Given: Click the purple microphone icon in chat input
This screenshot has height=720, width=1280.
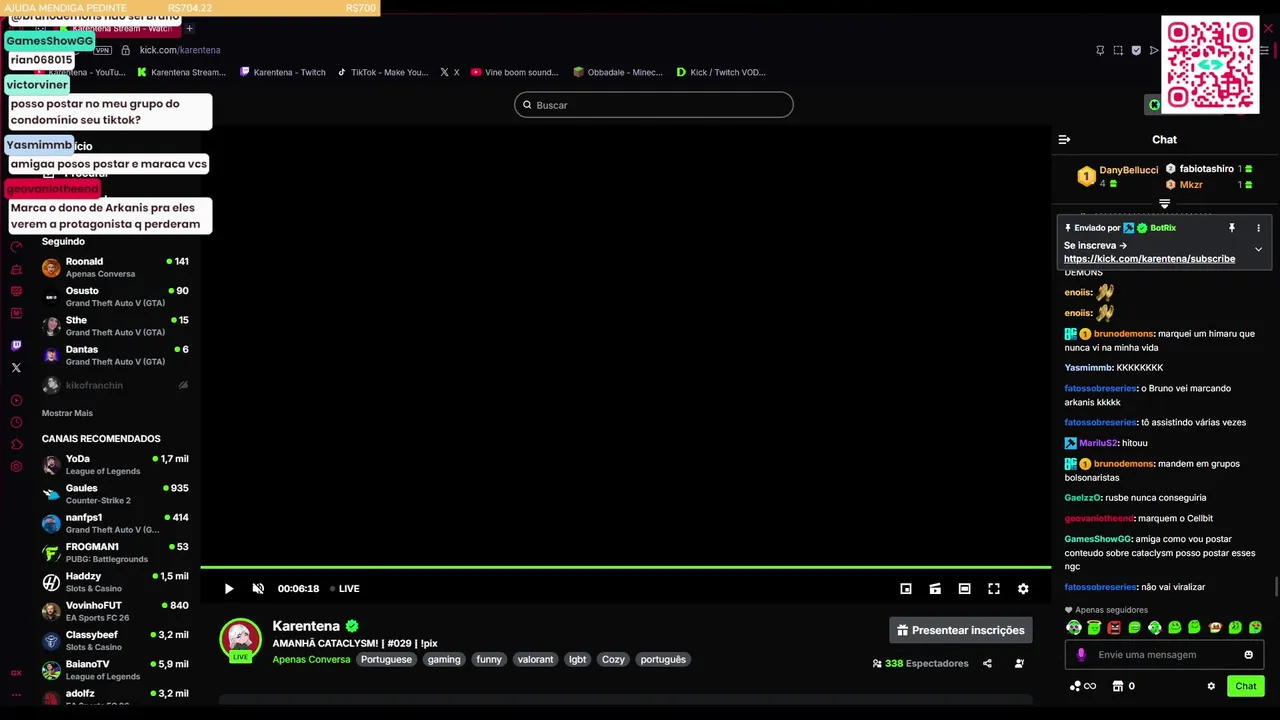Looking at the screenshot, I should [x=1080, y=655].
